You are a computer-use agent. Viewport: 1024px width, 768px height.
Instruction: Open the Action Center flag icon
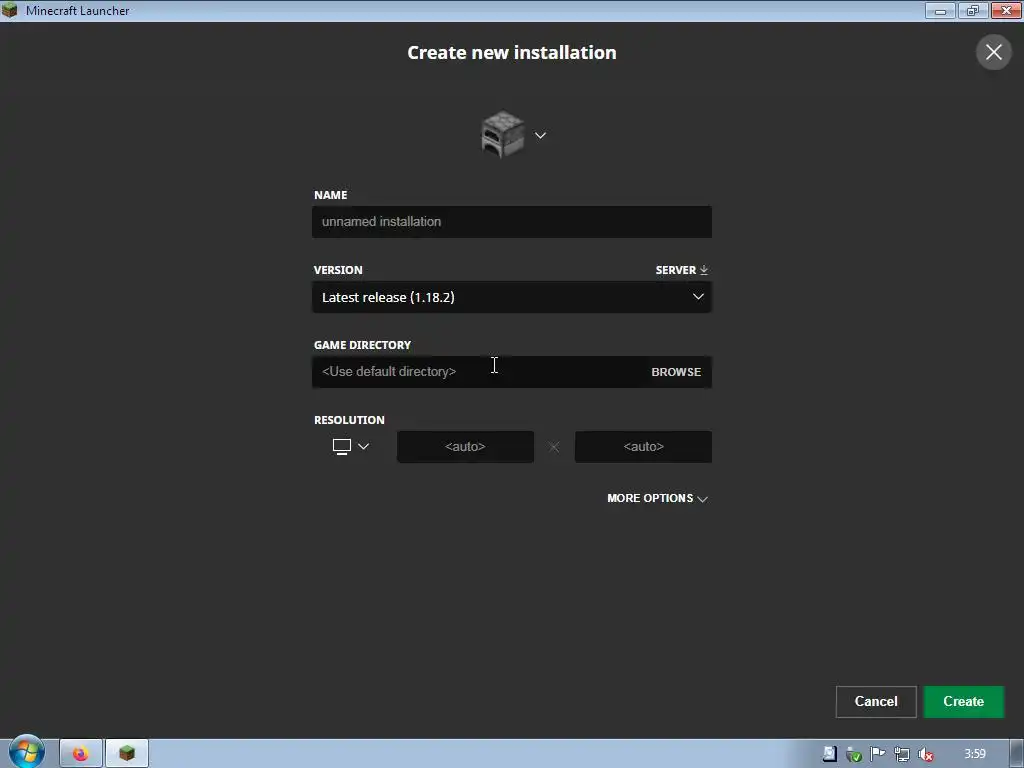878,754
